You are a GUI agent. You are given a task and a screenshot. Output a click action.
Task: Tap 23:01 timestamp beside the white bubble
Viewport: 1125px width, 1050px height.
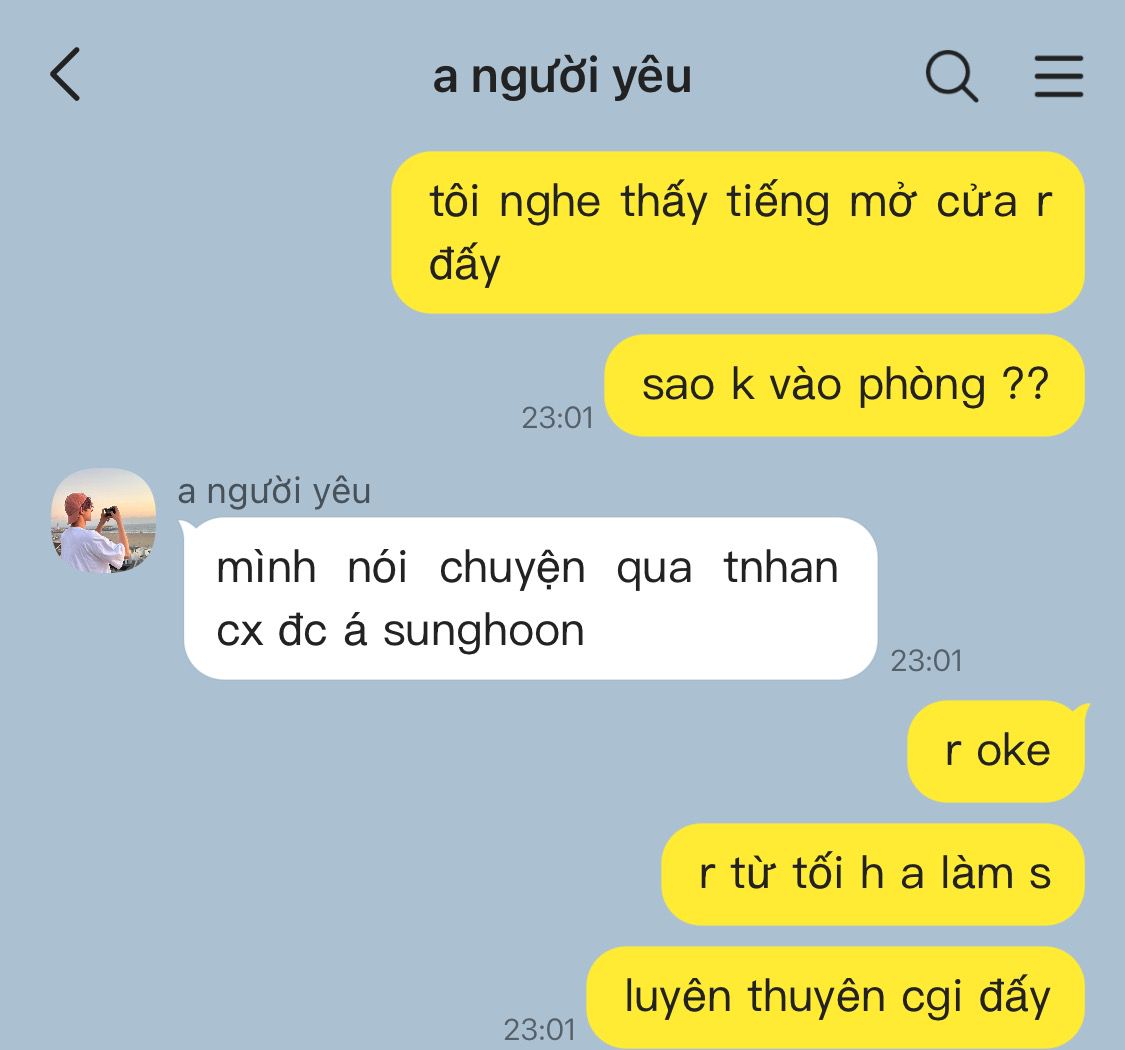click(x=926, y=661)
